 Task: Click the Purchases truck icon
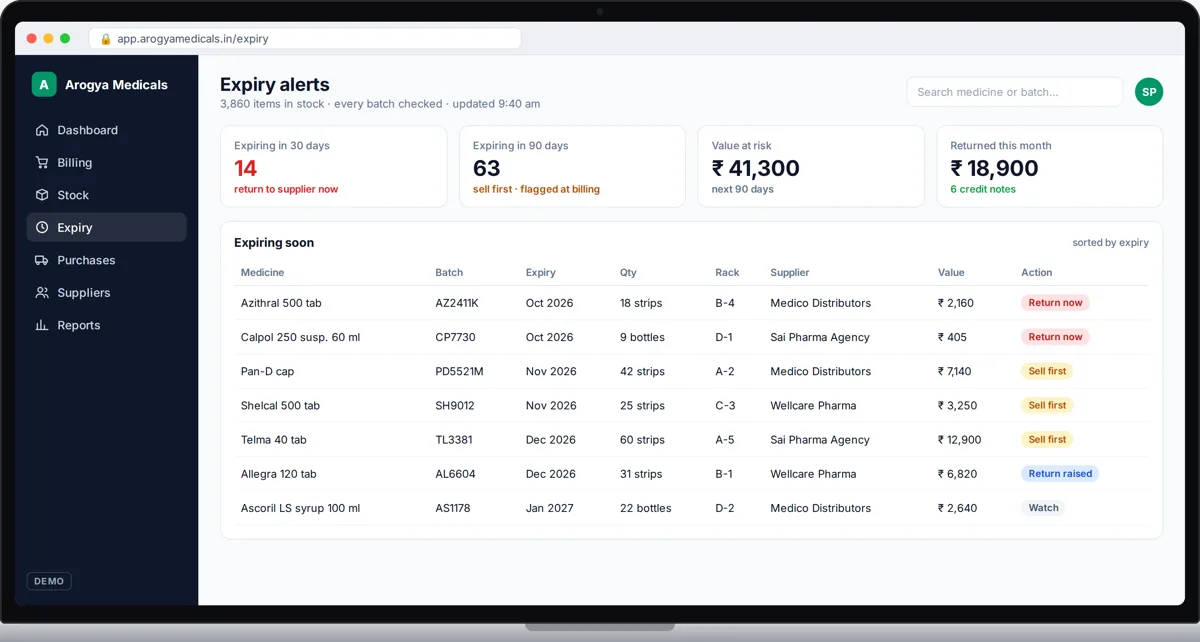42,260
